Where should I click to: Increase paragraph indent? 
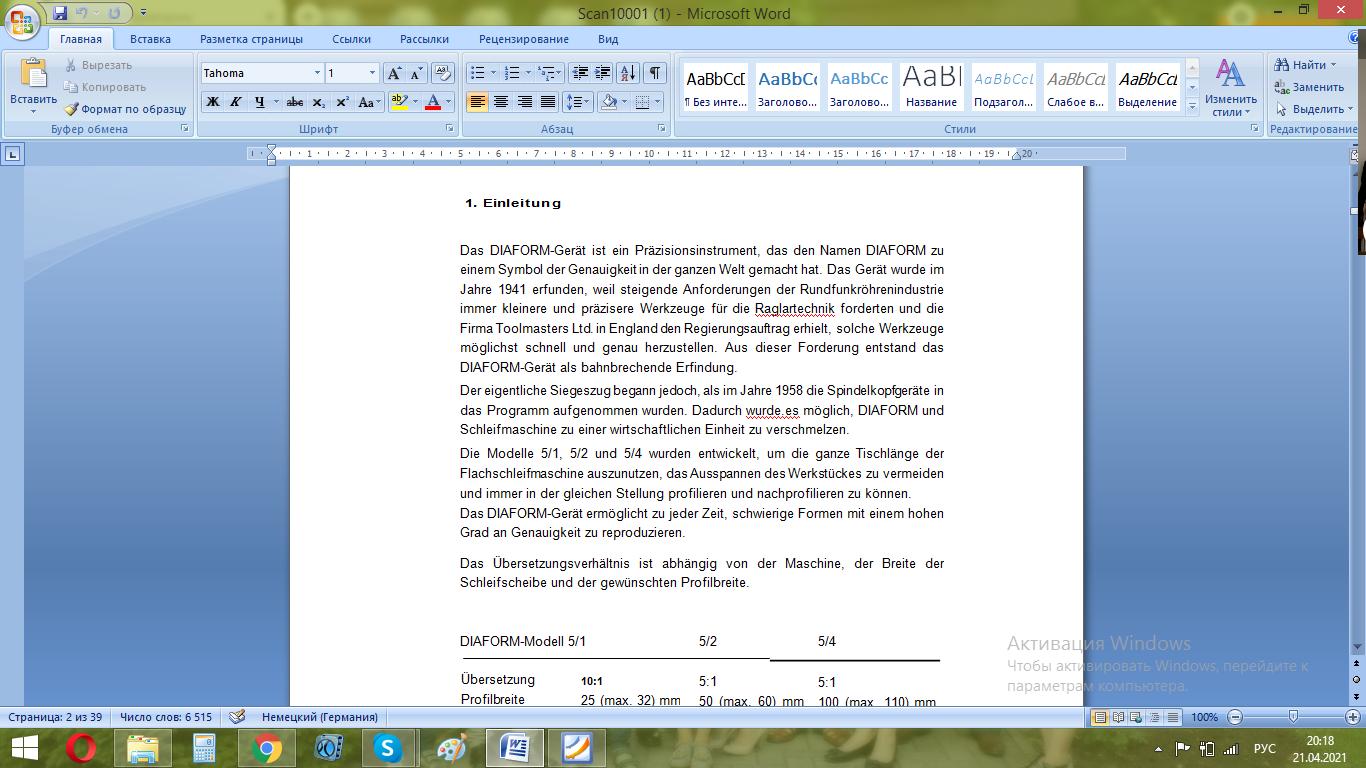pyautogui.click(x=602, y=73)
